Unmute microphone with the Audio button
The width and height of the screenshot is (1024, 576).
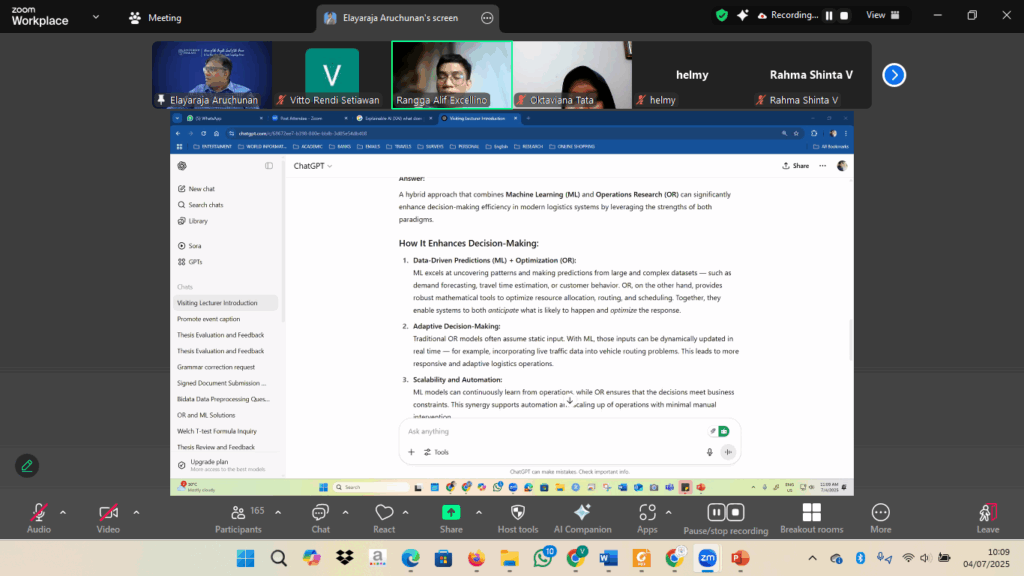(39, 519)
